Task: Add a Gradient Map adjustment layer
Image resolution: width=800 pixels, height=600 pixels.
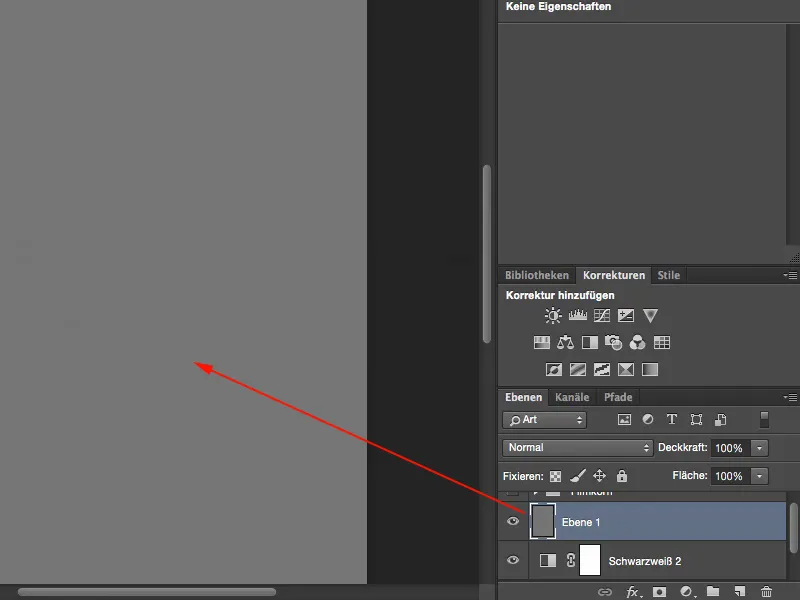Action: (649, 369)
